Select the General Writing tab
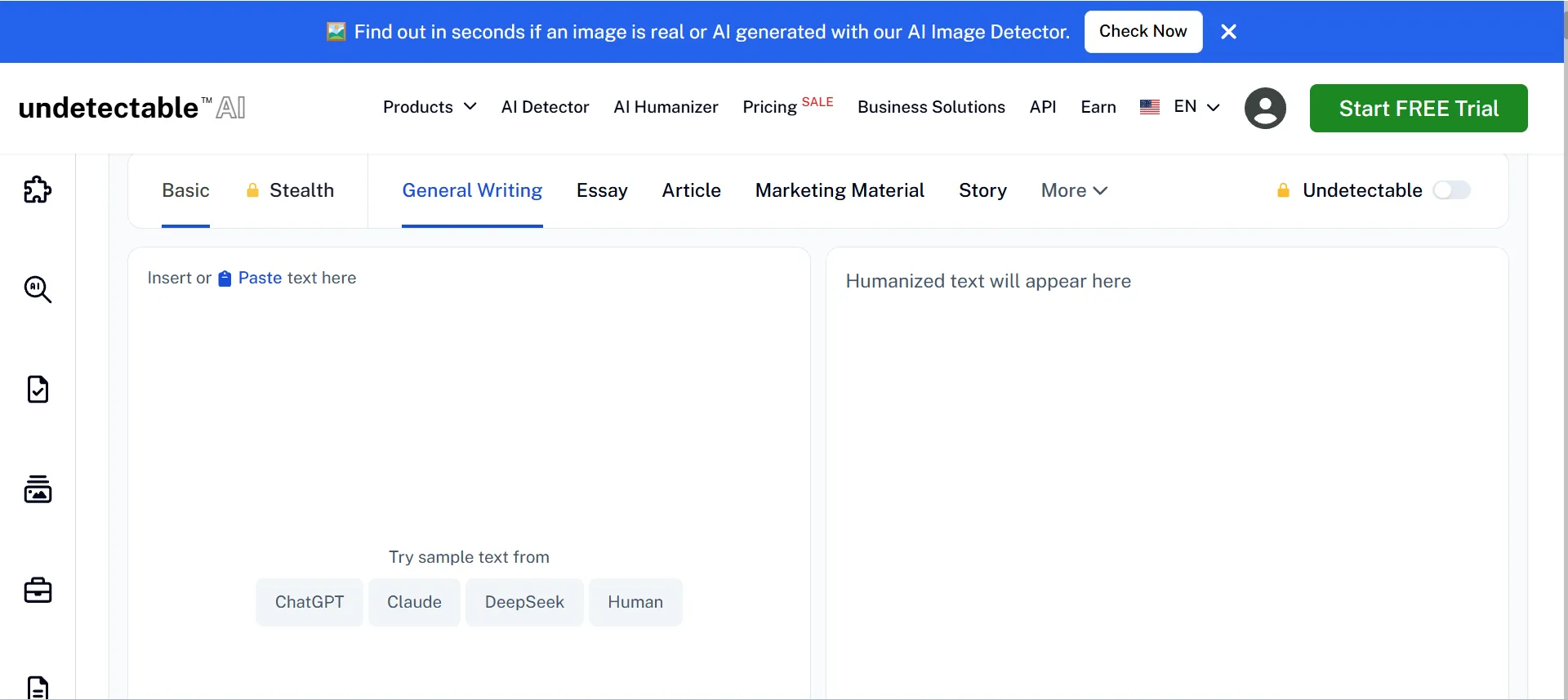The height and width of the screenshot is (700, 1568). (472, 190)
